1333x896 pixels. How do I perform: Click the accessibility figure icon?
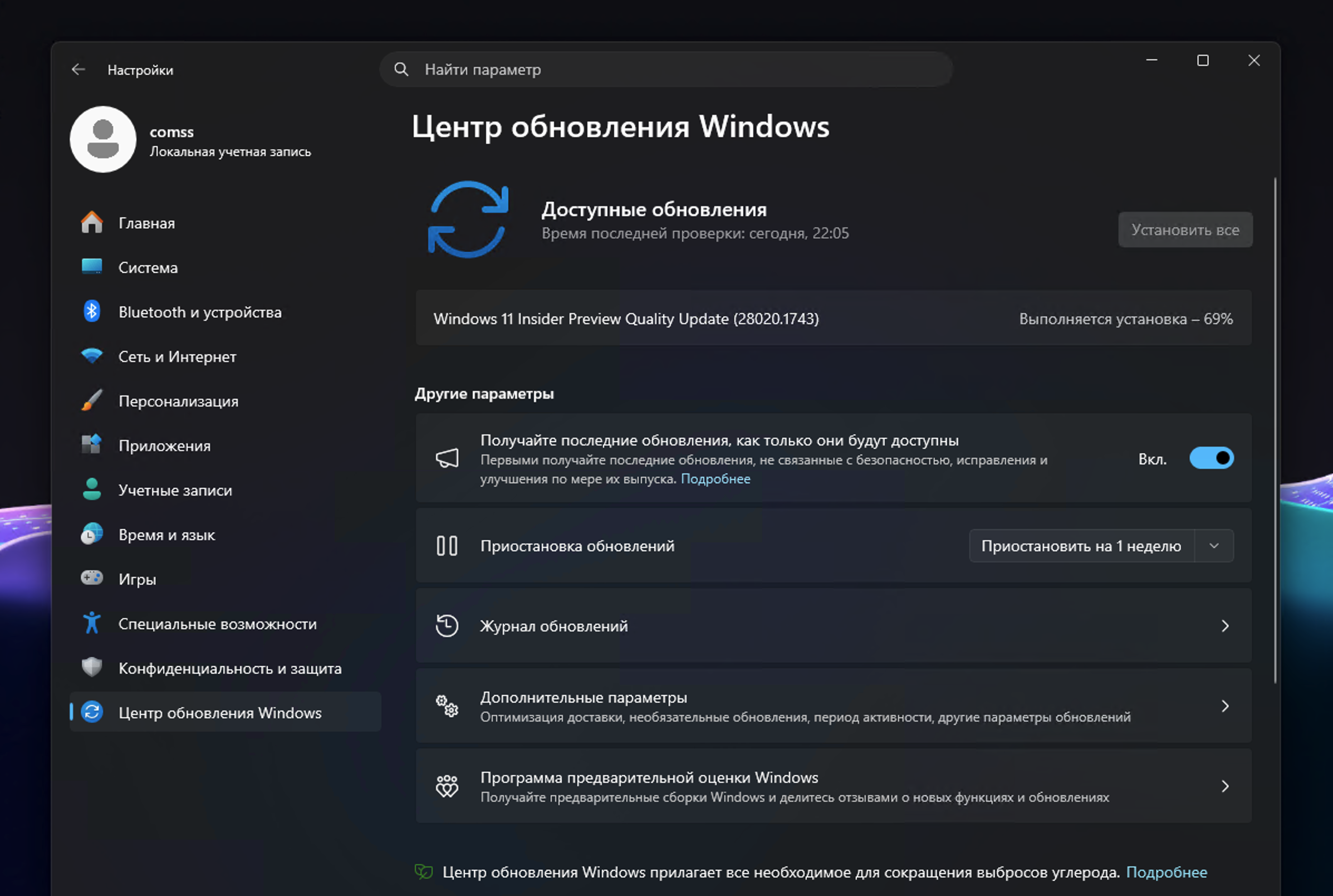pos(92,623)
